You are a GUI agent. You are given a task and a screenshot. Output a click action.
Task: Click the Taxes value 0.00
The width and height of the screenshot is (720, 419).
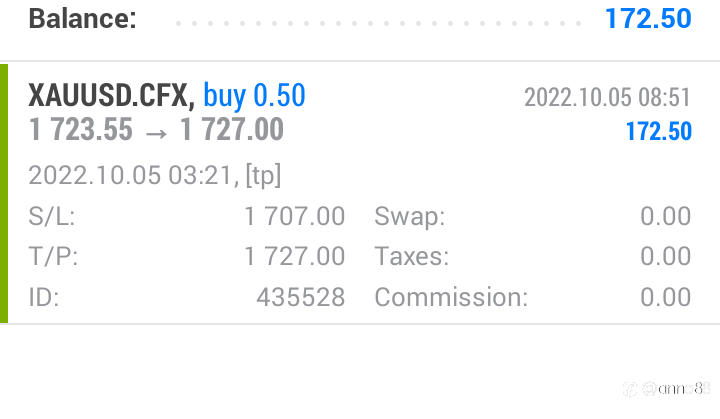click(665, 256)
